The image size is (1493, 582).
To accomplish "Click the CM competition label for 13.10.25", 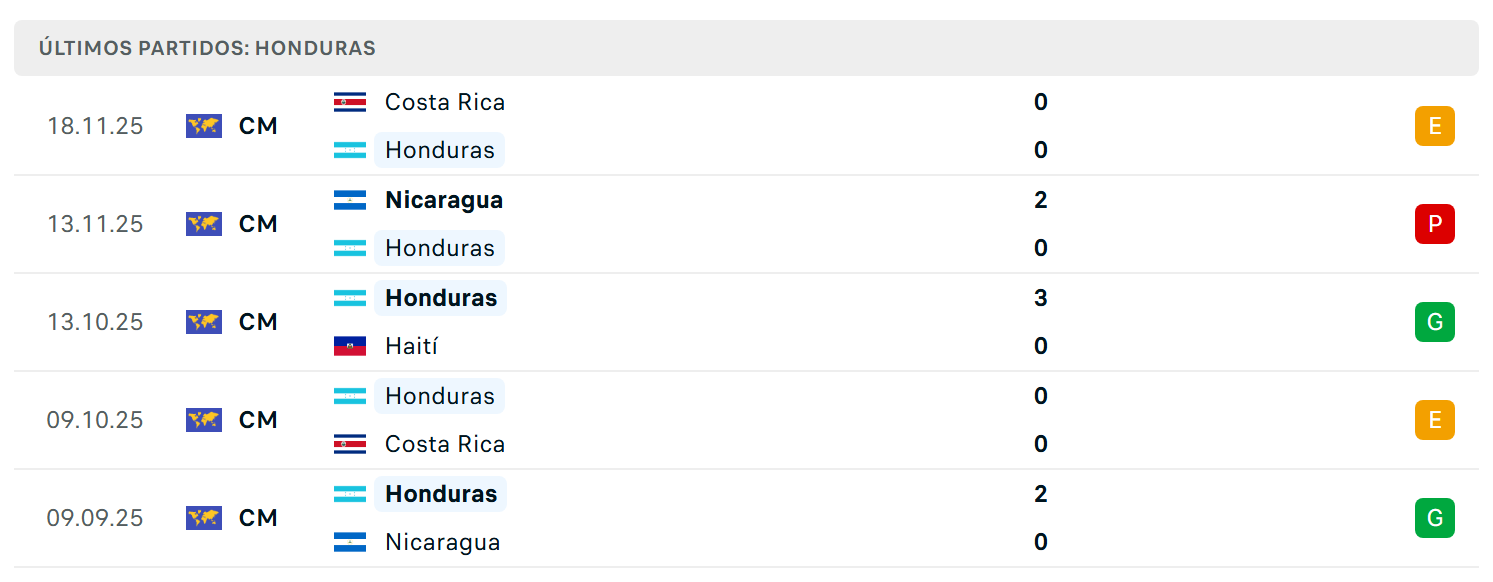I will 258,322.
